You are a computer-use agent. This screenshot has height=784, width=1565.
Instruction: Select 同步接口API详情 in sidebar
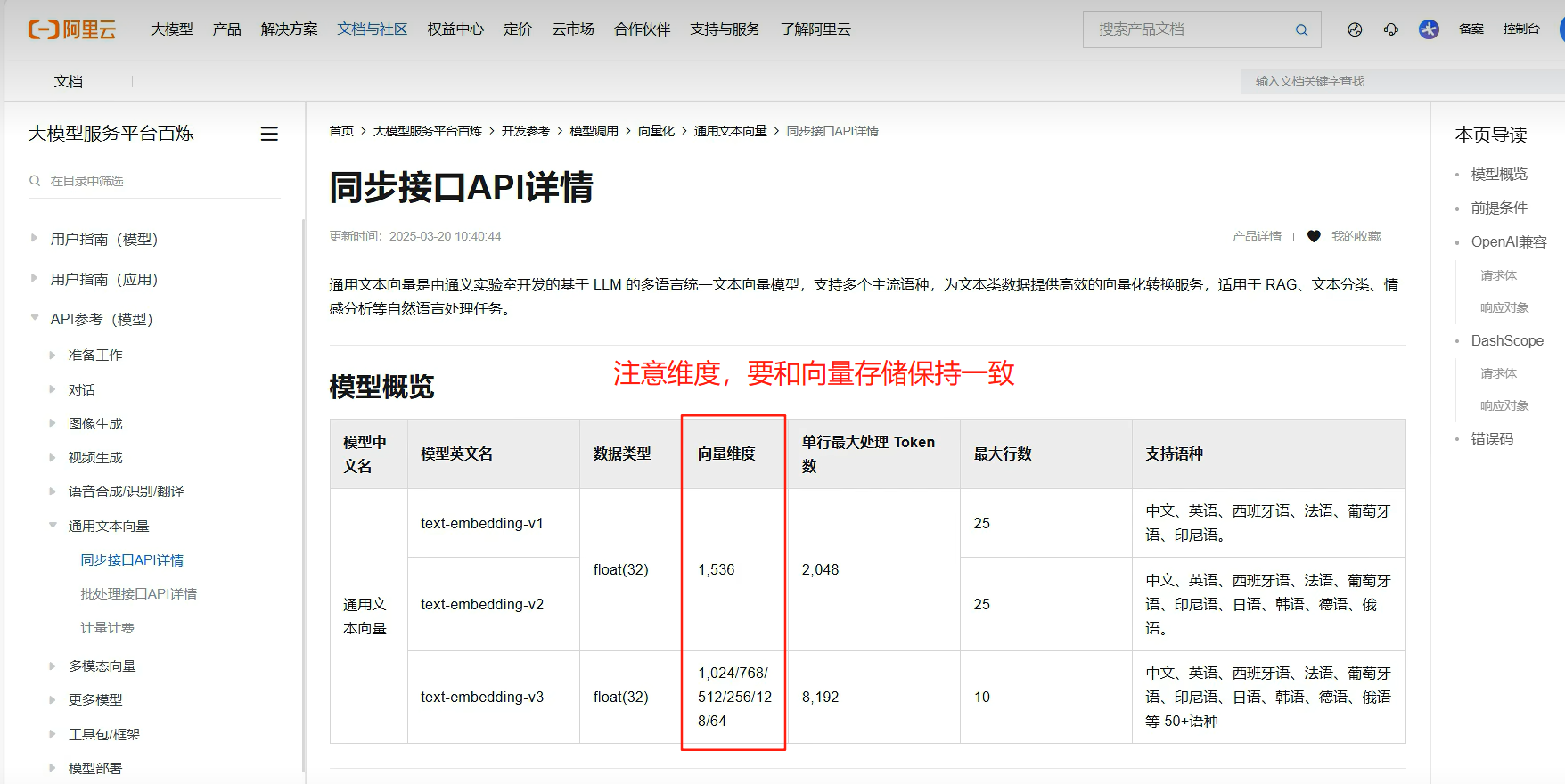(x=132, y=559)
